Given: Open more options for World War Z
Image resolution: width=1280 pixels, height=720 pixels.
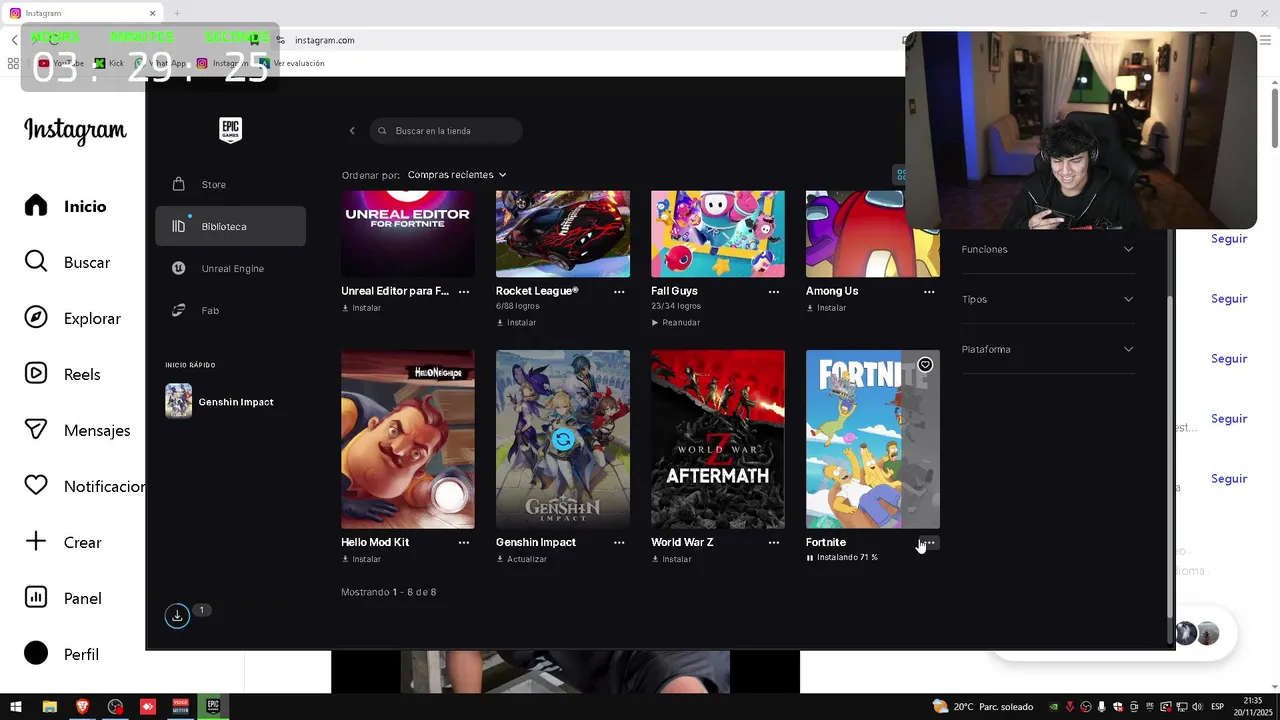Looking at the screenshot, I should [x=774, y=542].
